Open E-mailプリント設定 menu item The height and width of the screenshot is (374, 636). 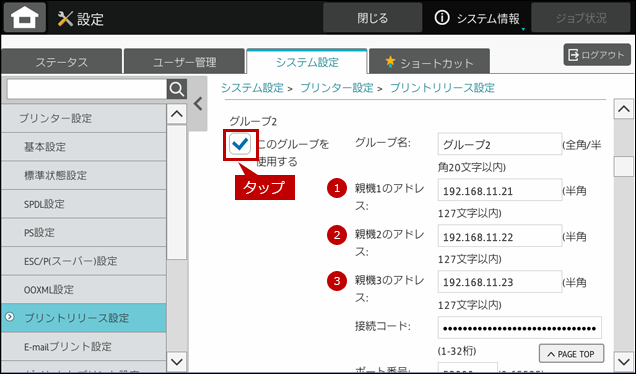click(84, 346)
